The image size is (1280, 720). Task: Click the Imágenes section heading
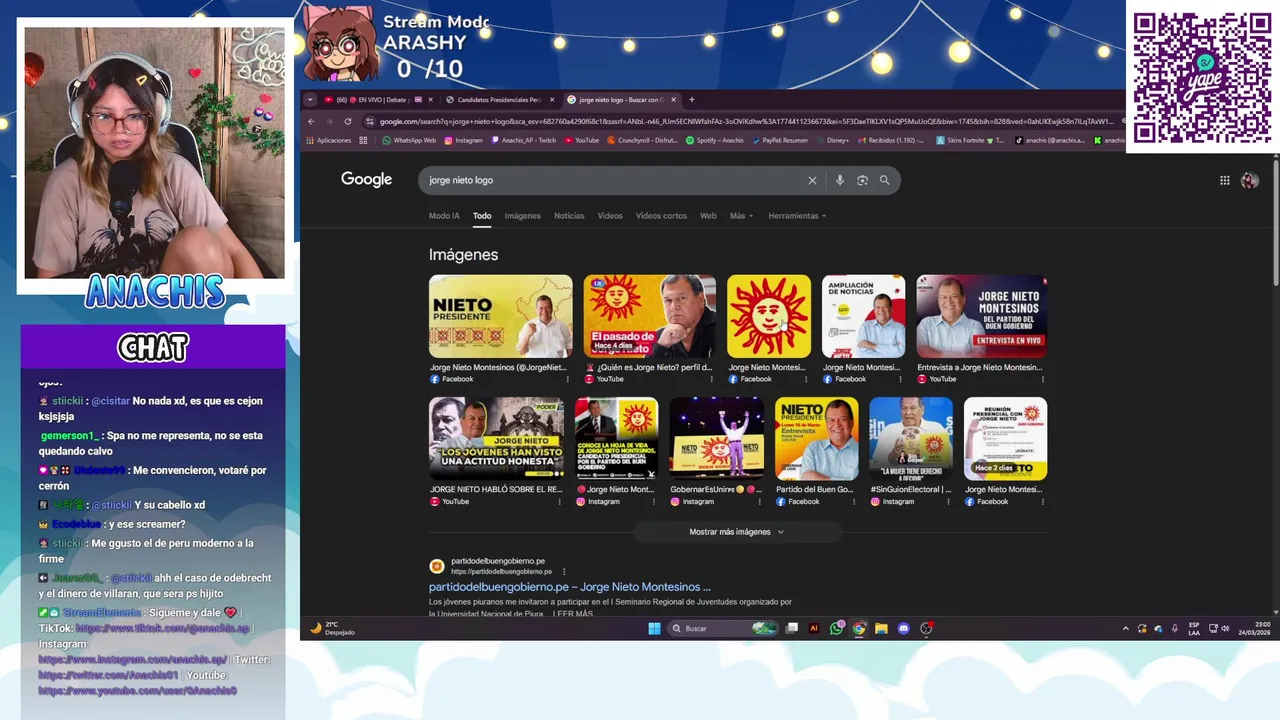tap(463, 255)
